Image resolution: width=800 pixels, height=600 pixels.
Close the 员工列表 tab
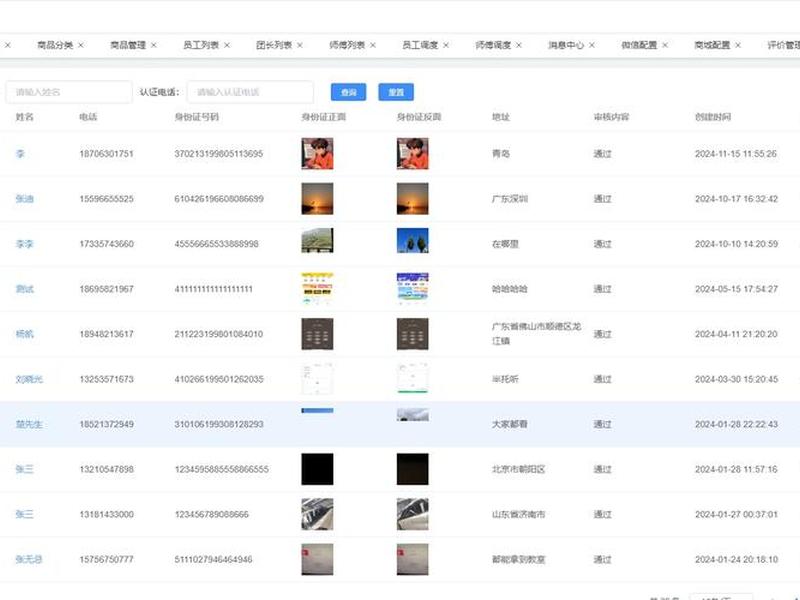pyautogui.click(x=227, y=45)
